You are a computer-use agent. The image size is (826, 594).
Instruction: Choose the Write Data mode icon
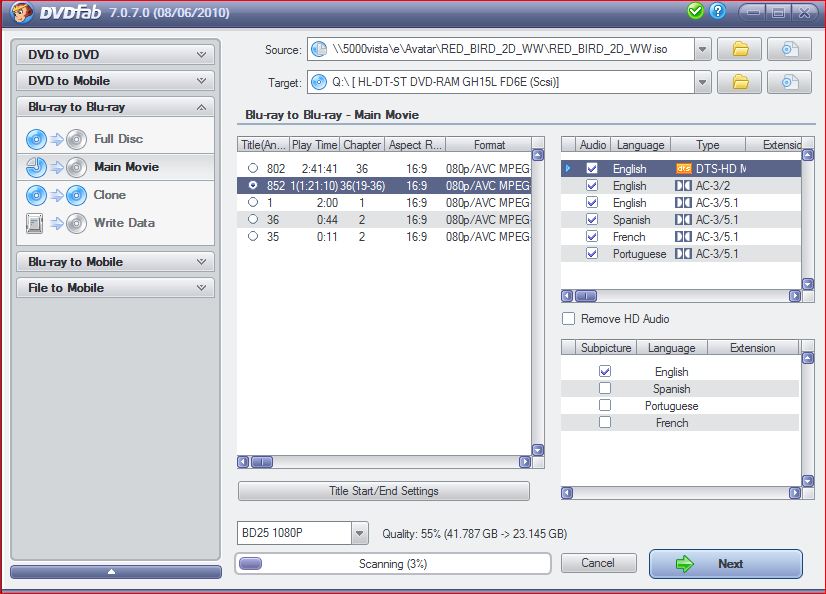point(55,223)
